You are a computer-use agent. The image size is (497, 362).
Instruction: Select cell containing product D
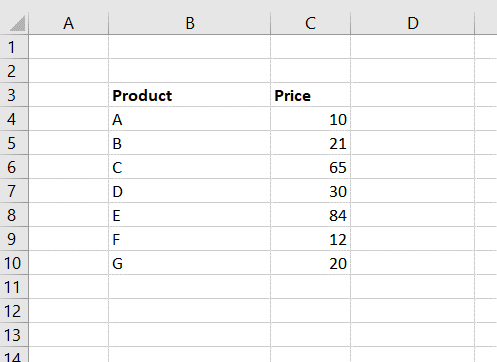[x=190, y=191]
